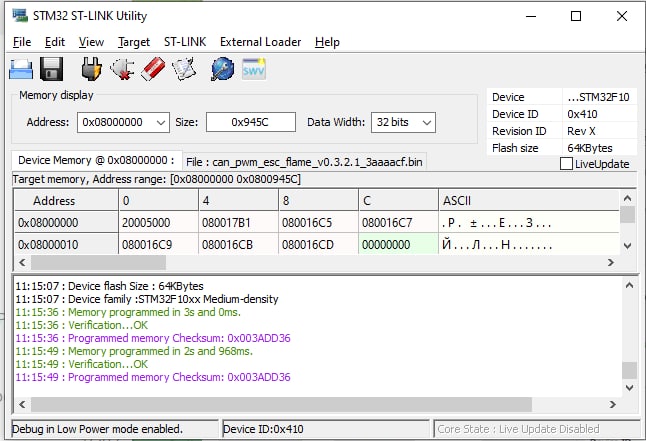
Task: Click the Device ID value 0x410
Action: pos(582,114)
